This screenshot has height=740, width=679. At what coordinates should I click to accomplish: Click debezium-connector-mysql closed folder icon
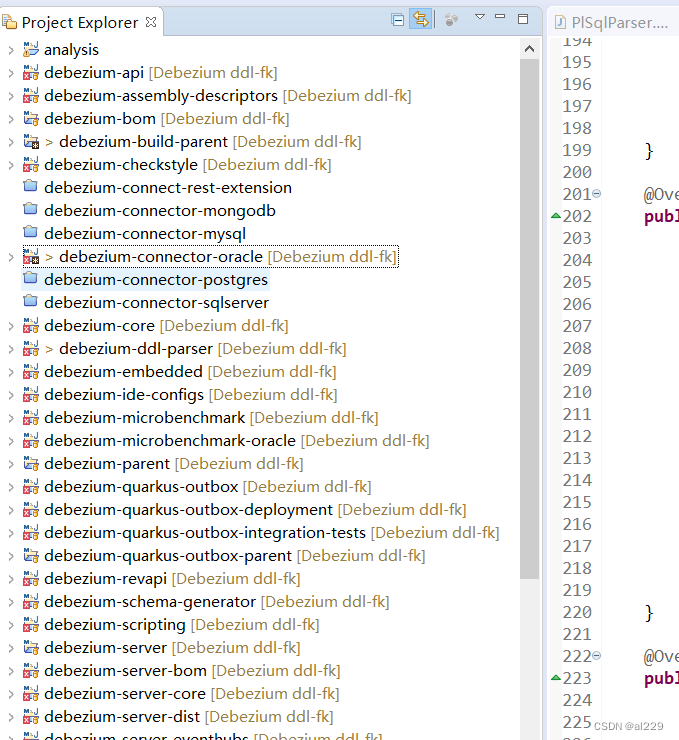tap(31, 232)
